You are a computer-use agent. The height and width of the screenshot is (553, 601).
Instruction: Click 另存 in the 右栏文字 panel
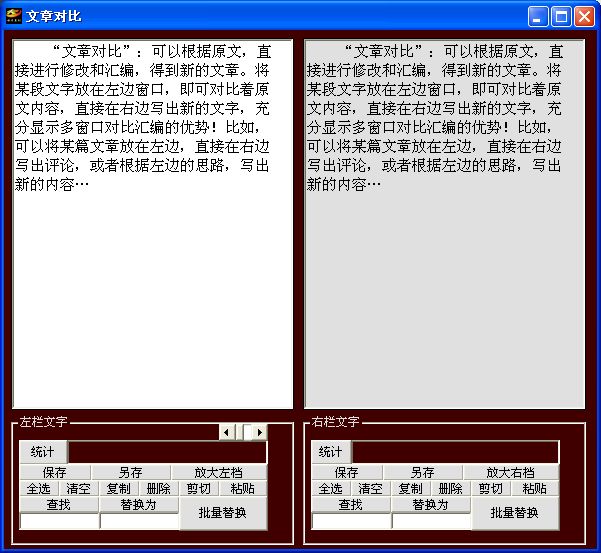click(x=423, y=472)
